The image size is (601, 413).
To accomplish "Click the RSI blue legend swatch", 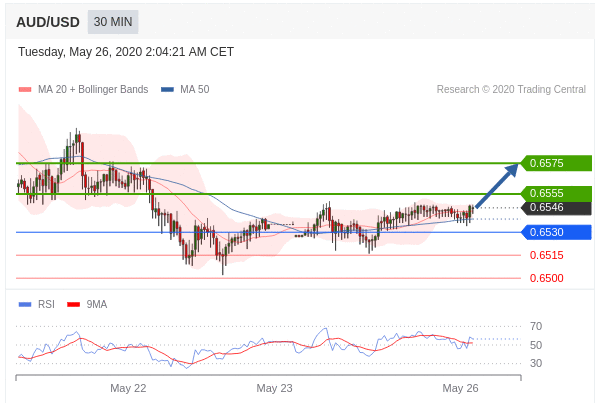I will 25,305.
